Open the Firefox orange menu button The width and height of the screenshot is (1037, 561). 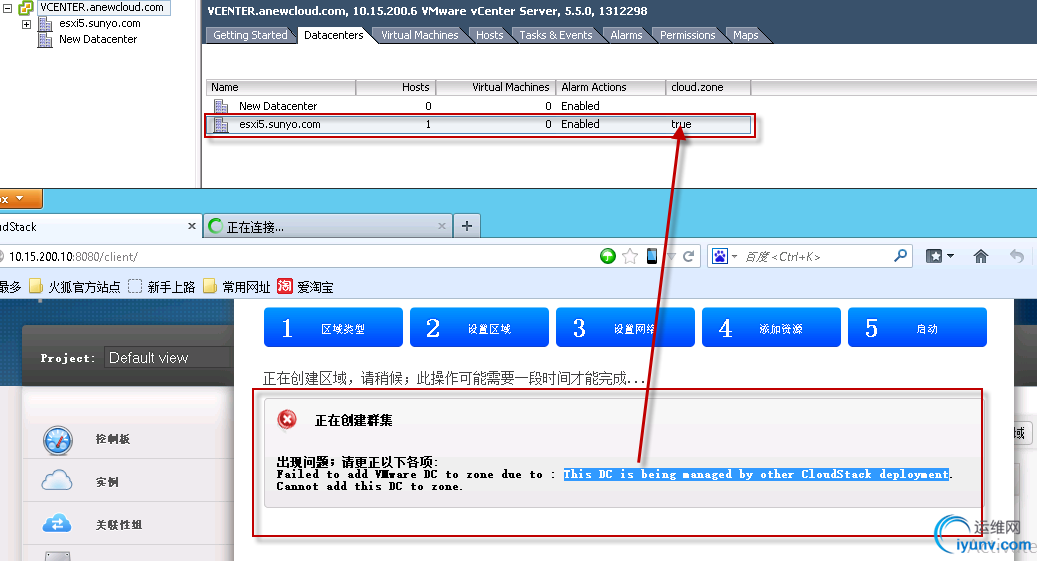(x=20, y=198)
